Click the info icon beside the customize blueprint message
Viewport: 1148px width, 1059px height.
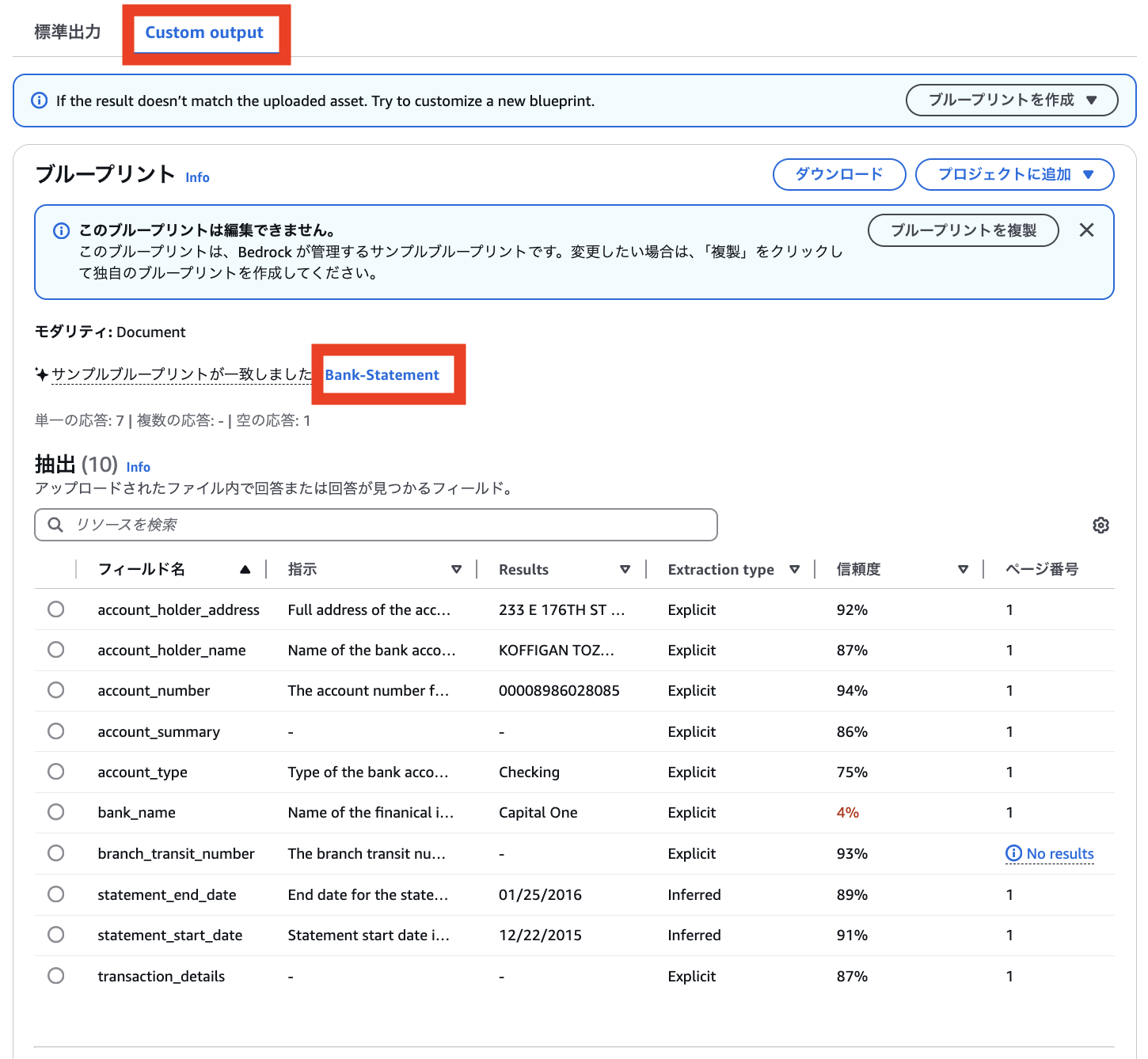tap(38, 101)
